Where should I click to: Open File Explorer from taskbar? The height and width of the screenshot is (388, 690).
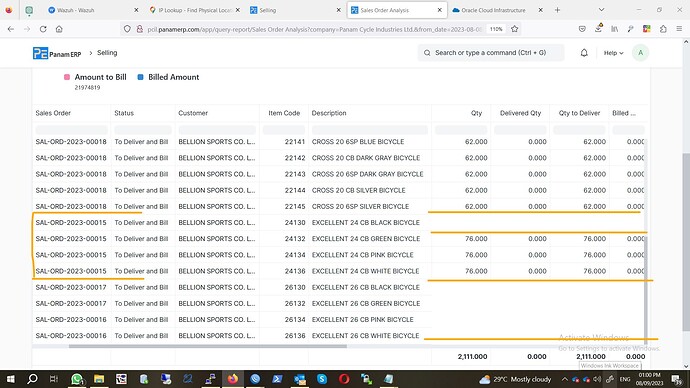(99, 379)
